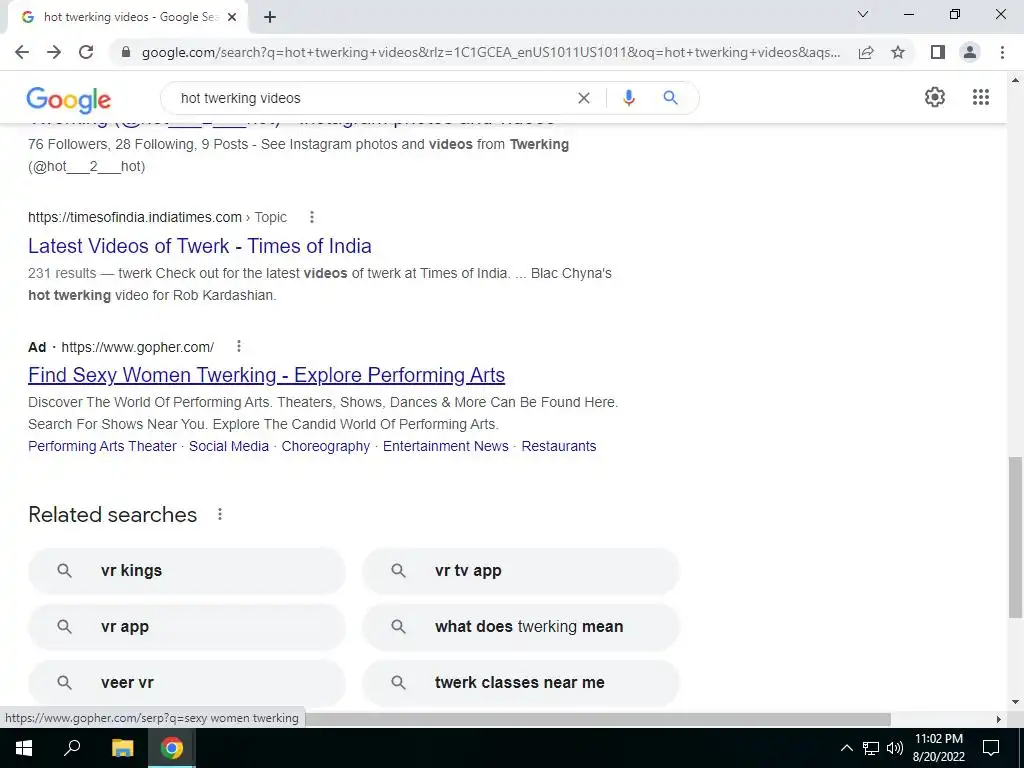Show hidden system tray icons
Image resolution: width=1024 pixels, height=768 pixels.
(846, 748)
